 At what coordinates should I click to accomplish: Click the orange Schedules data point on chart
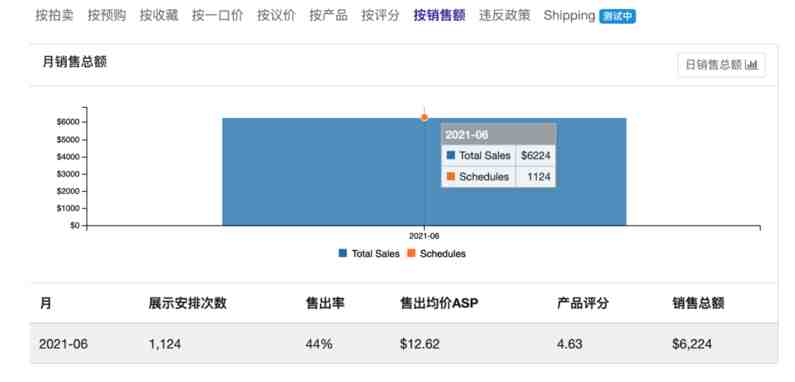click(x=424, y=118)
